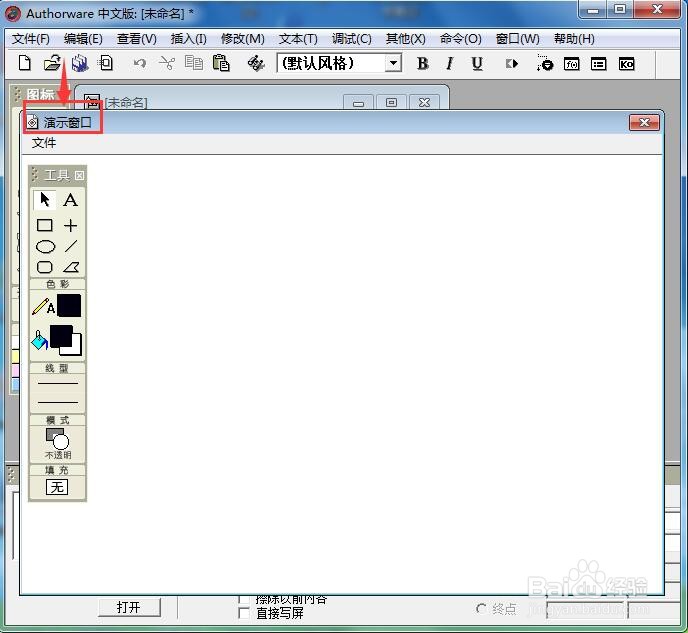
Task: Open the 窗口(W) menu
Action: pyautogui.click(x=517, y=39)
